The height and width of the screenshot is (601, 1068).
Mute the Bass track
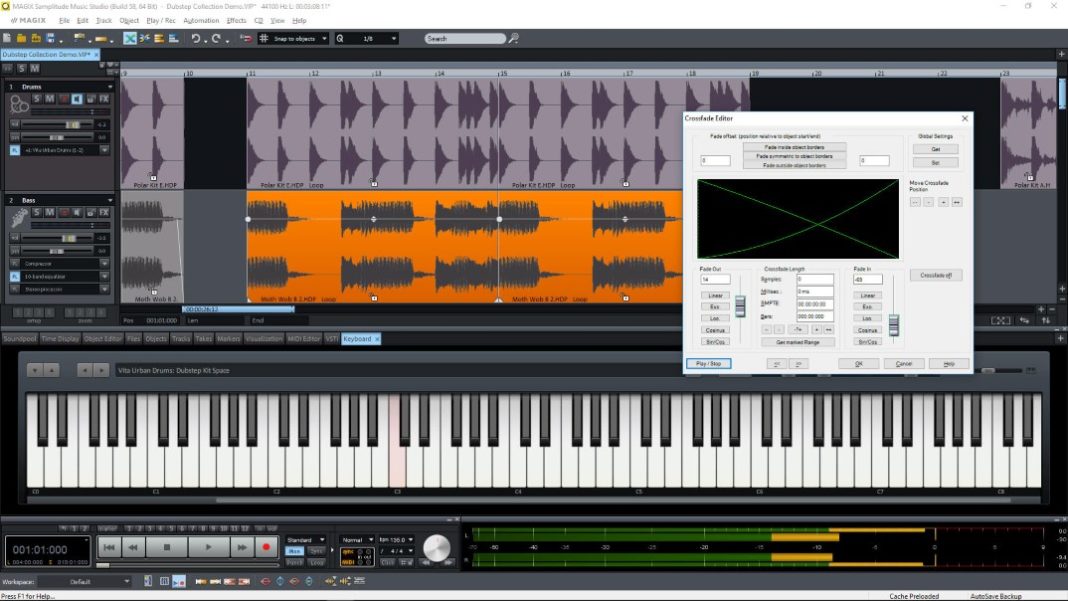(50, 213)
